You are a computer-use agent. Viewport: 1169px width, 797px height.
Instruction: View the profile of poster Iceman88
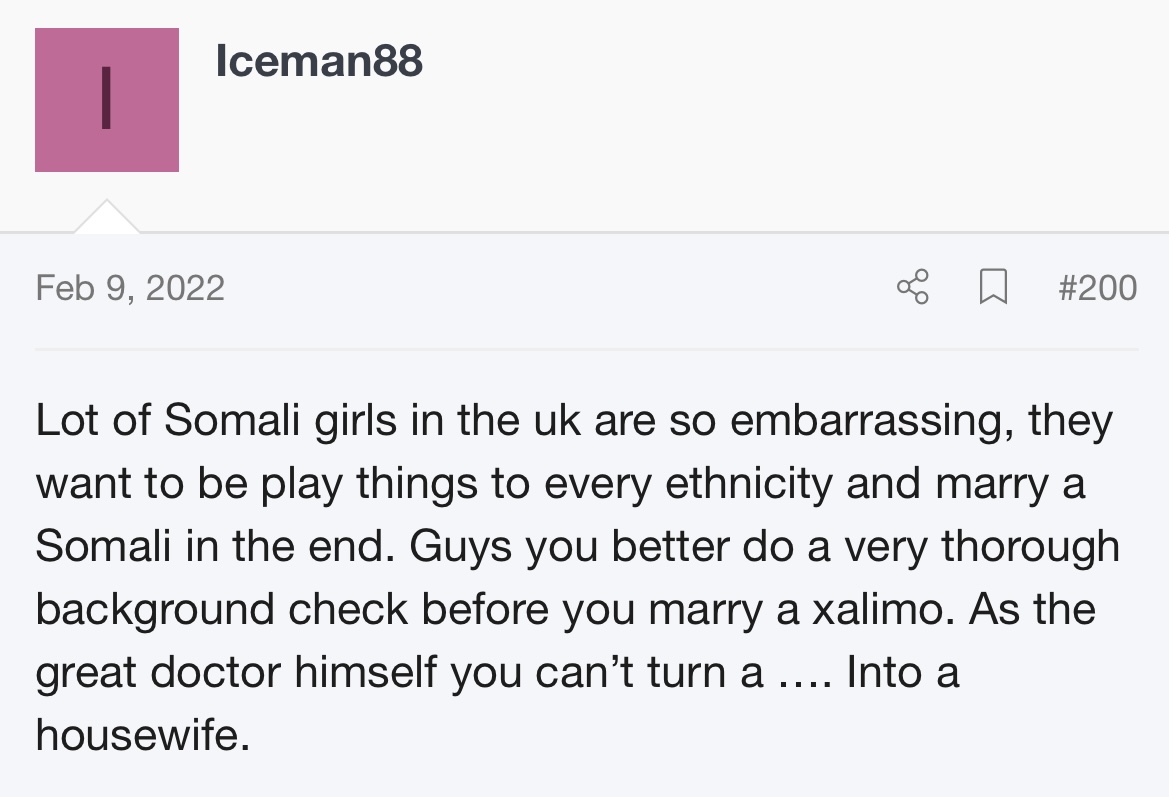click(319, 60)
